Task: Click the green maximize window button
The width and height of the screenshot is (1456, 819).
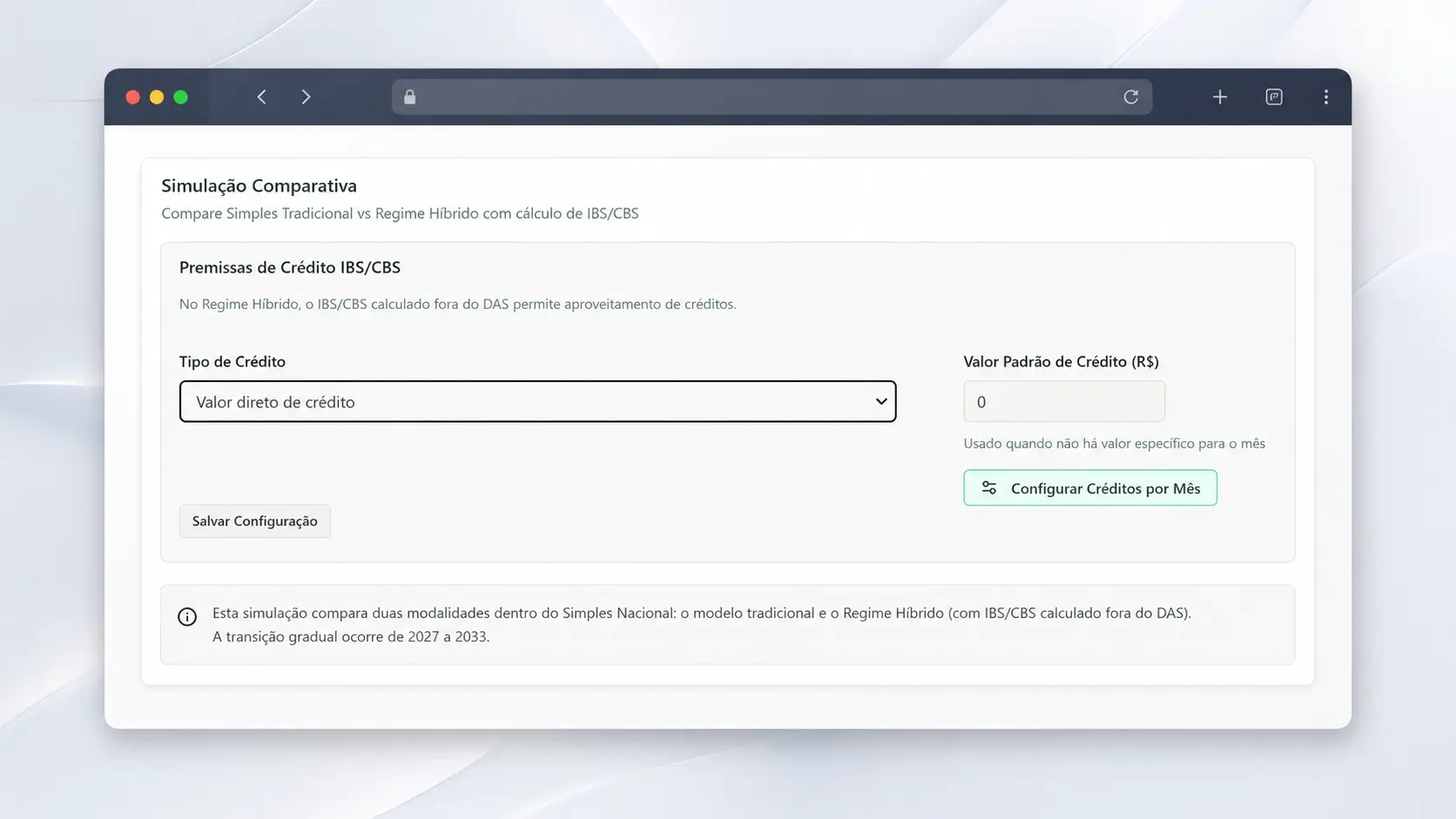Action: [x=180, y=97]
